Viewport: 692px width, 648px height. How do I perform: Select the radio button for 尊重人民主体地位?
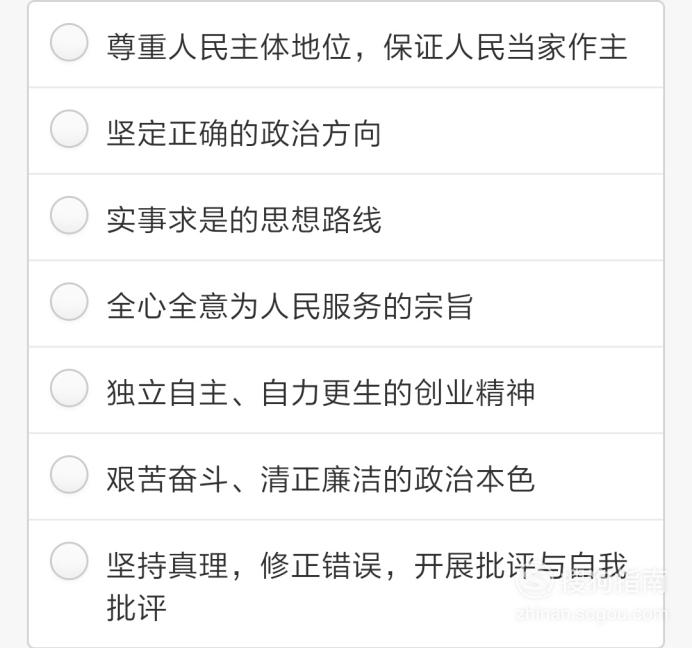69,42
